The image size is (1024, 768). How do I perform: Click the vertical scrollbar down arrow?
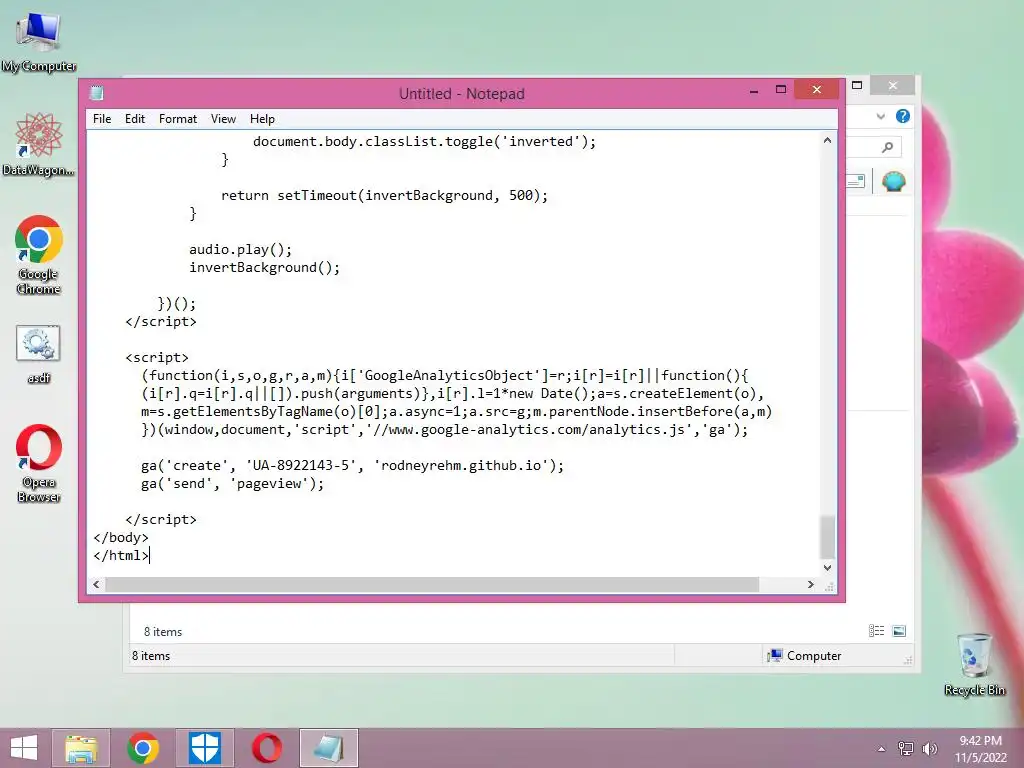pos(827,568)
